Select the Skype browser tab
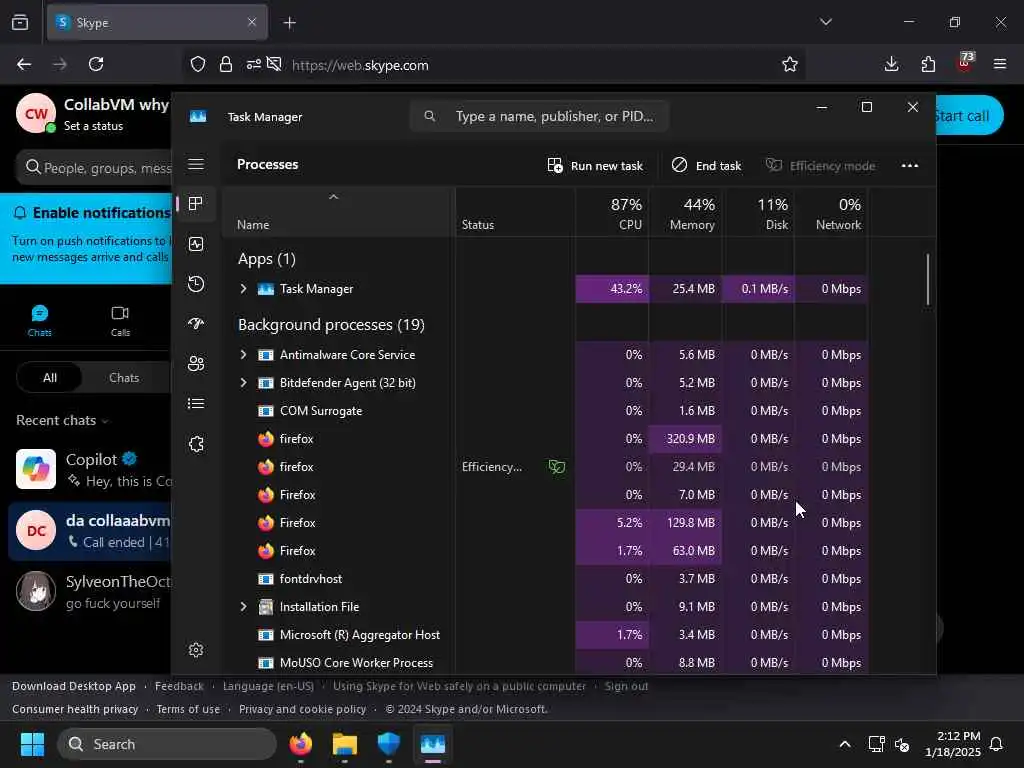Viewport: 1024px width, 768px height. coord(157,23)
